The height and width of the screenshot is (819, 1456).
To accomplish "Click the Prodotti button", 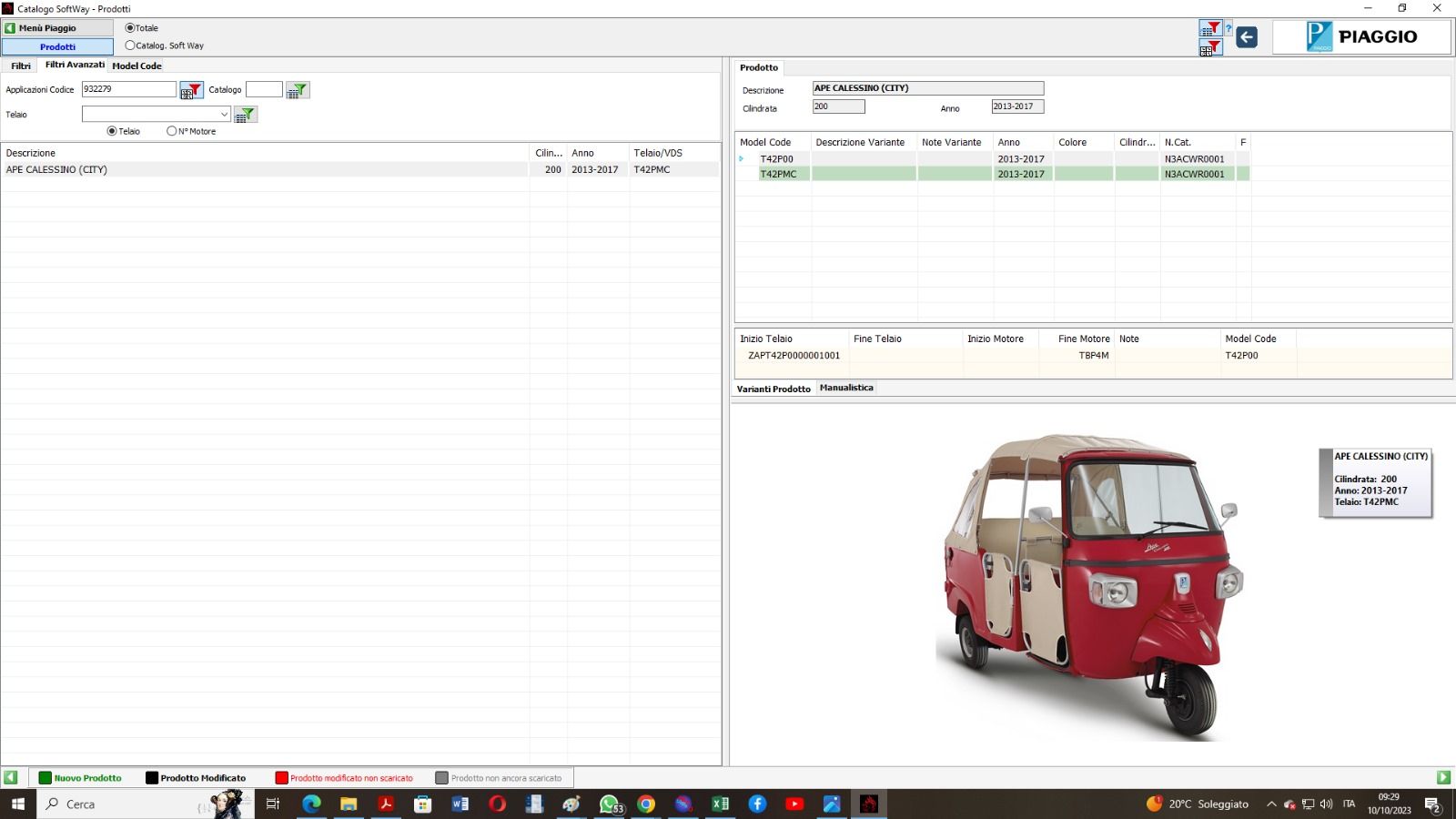I will (x=57, y=46).
